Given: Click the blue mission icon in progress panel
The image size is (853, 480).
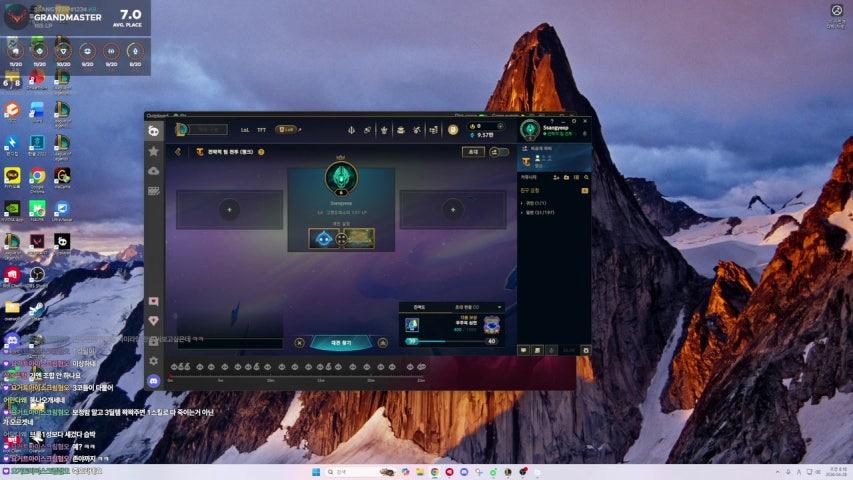Looking at the screenshot, I should (412, 325).
